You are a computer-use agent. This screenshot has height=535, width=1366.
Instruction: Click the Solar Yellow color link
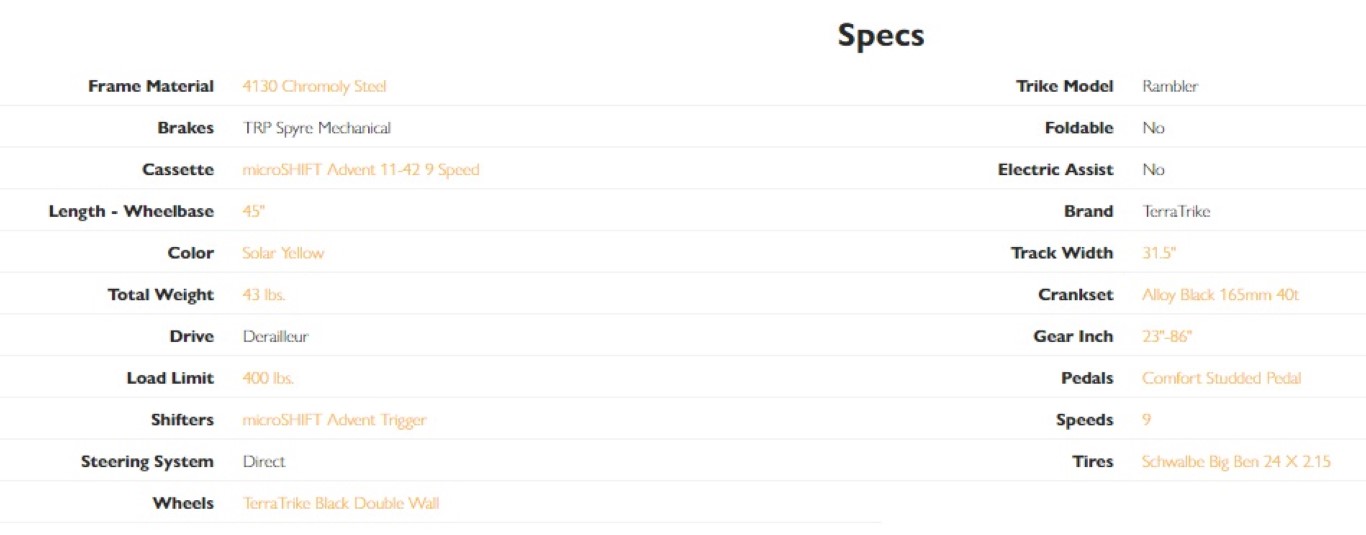click(x=283, y=253)
